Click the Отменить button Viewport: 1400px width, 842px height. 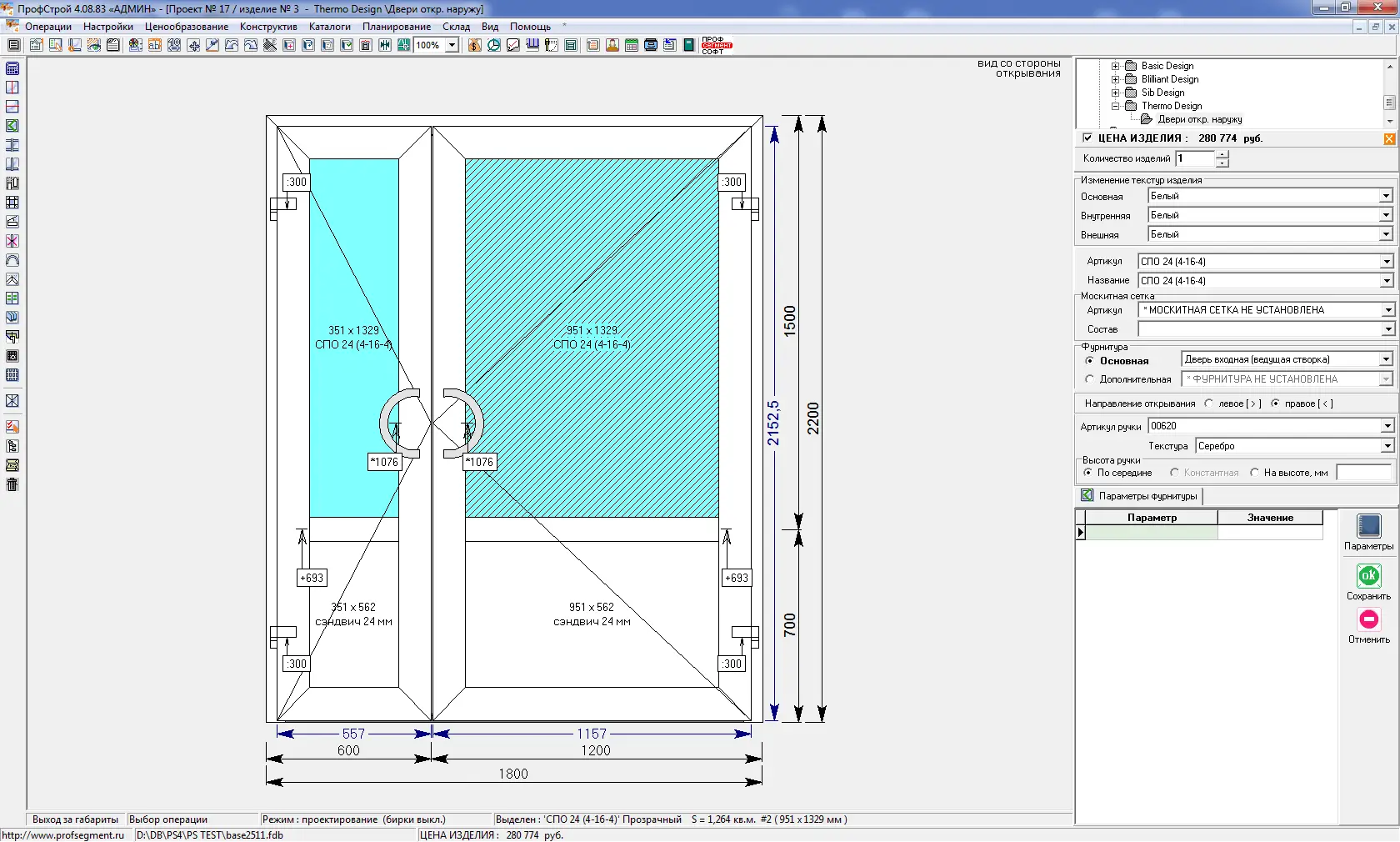[x=1368, y=620]
